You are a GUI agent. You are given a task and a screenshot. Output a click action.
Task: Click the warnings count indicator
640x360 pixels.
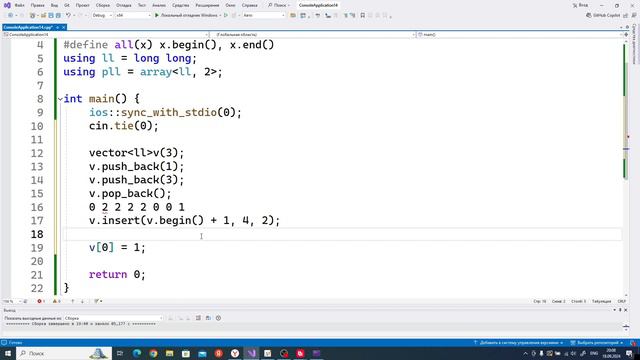[x=57, y=301]
